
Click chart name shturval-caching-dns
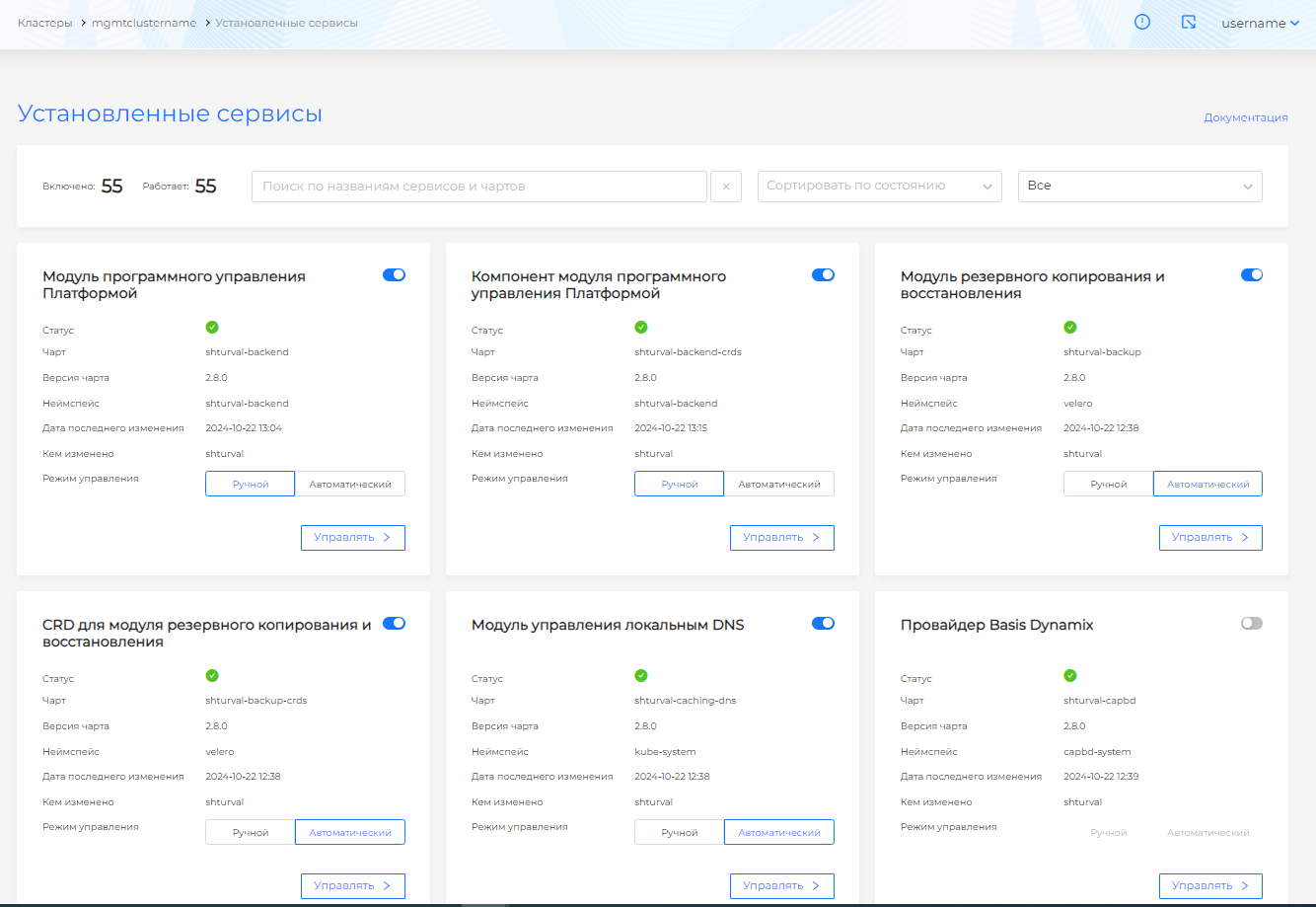[x=686, y=701]
